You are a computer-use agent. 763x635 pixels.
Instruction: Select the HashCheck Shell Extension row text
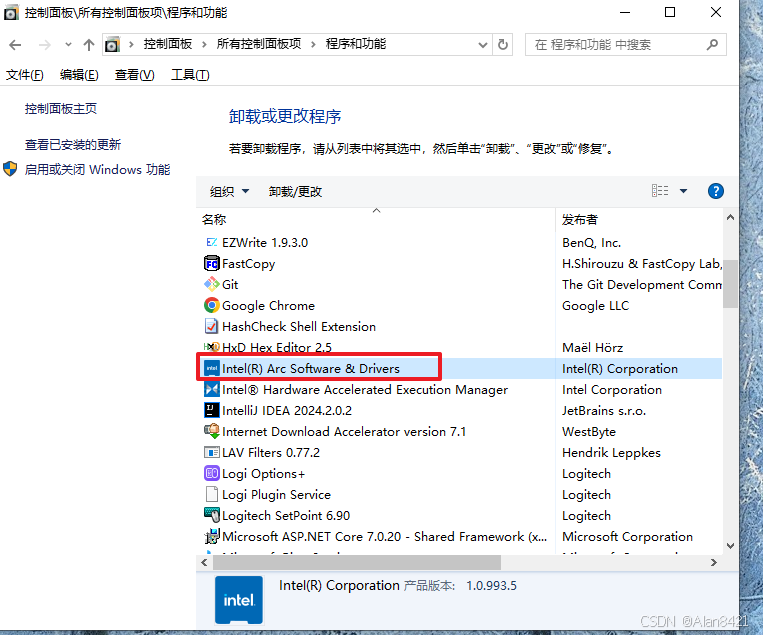pyautogui.click(x=299, y=327)
